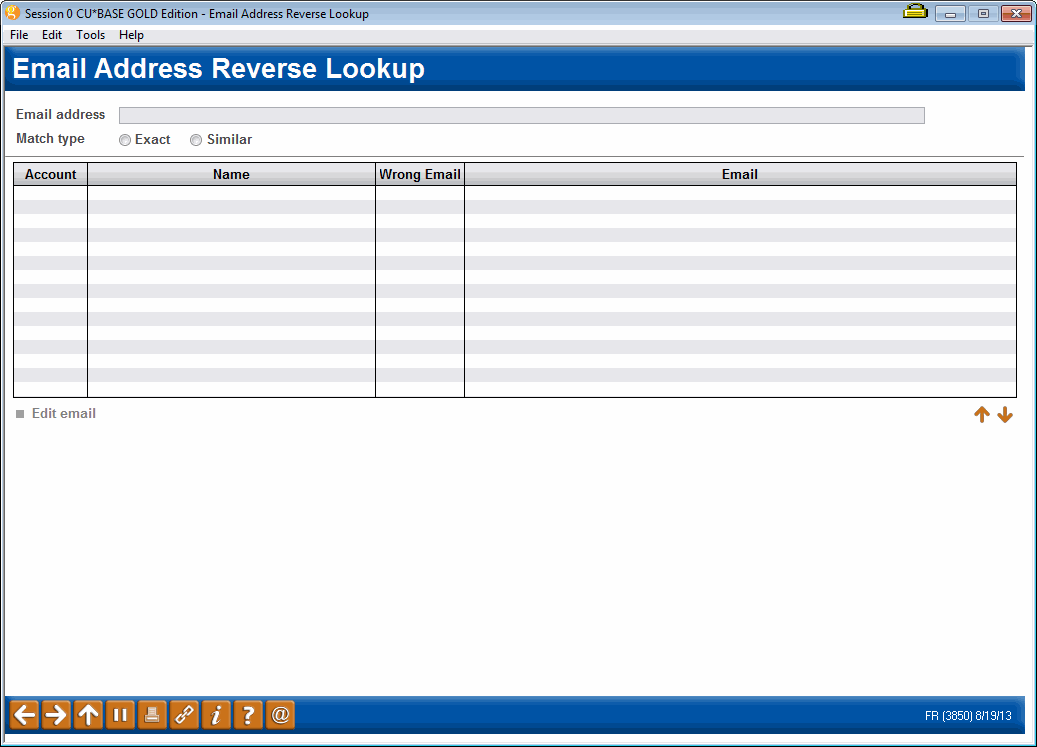
Task: Click the orange down arrow to page forward
Action: (1005, 414)
